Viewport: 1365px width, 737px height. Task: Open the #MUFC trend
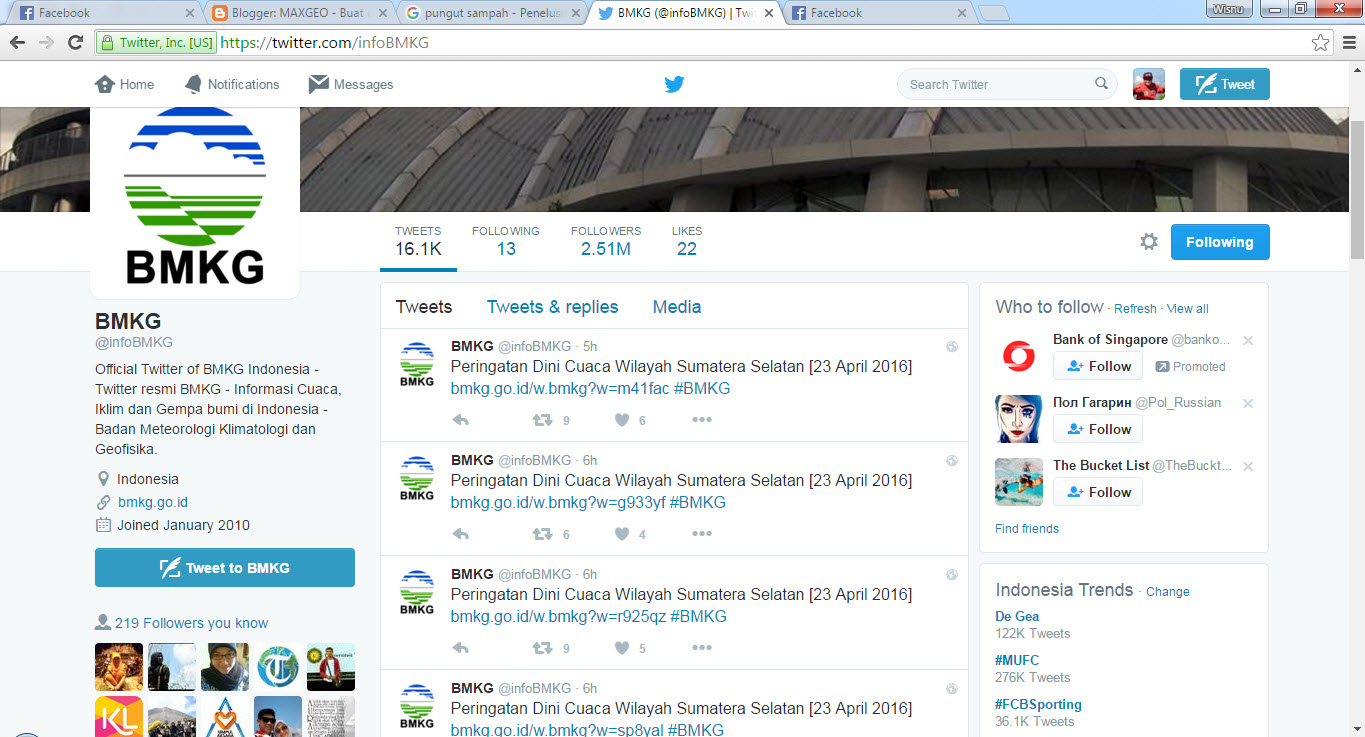point(1015,660)
